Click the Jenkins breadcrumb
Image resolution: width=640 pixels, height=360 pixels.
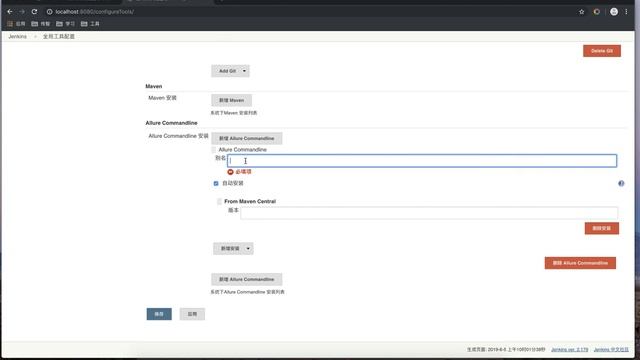click(x=18, y=37)
